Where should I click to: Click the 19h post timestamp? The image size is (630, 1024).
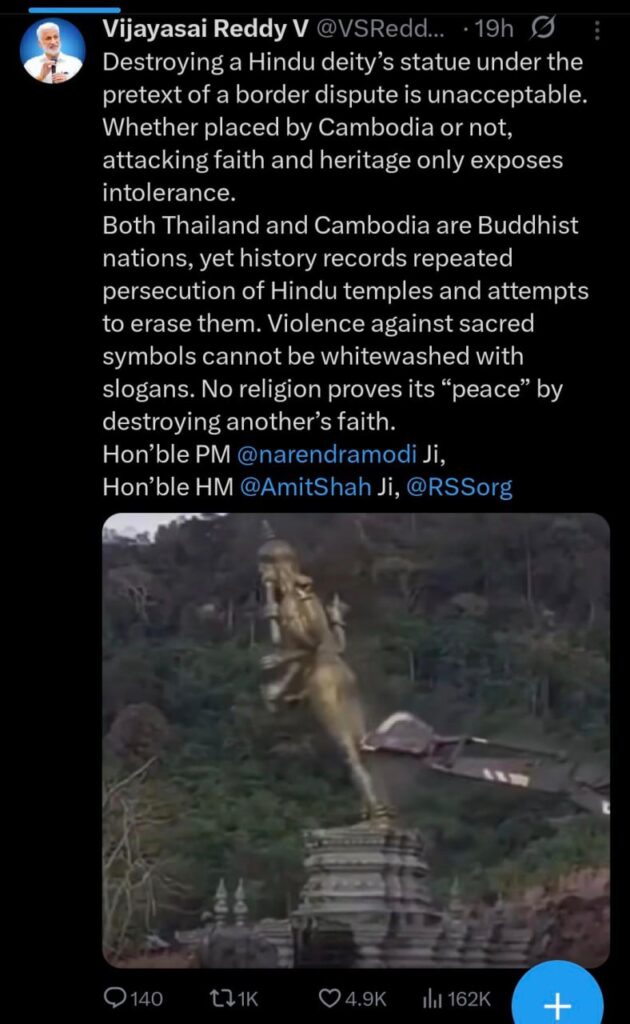494,29
